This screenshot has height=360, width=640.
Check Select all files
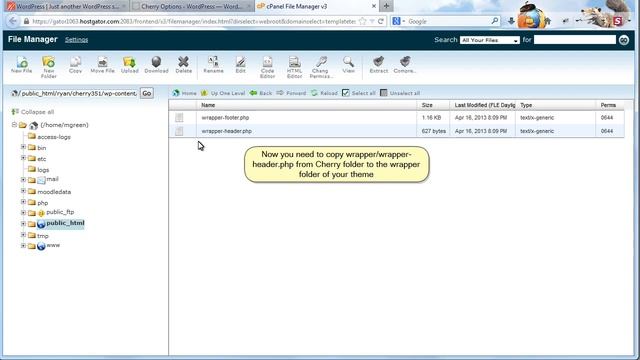[359, 93]
